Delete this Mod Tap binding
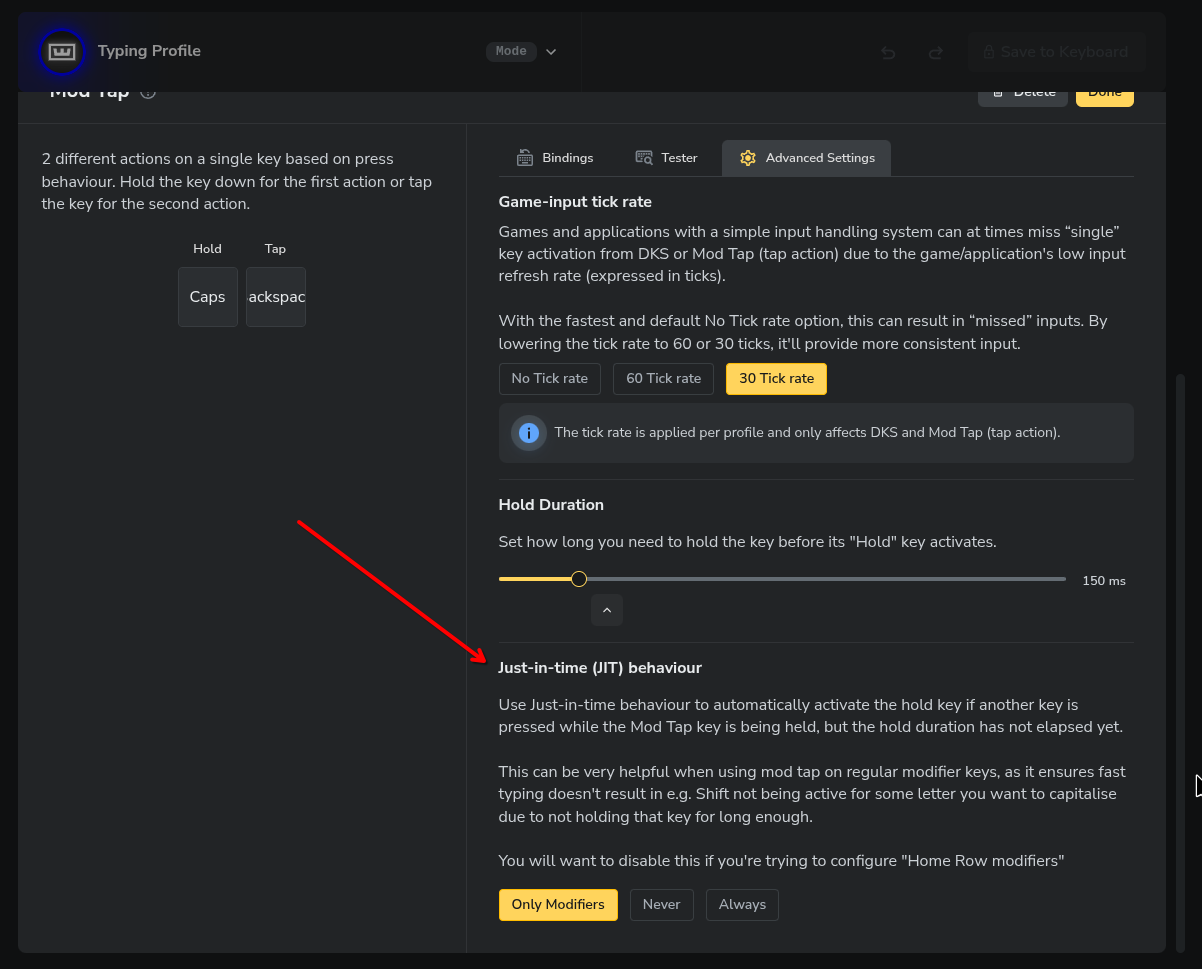This screenshot has height=969, width=1202. point(1022,93)
